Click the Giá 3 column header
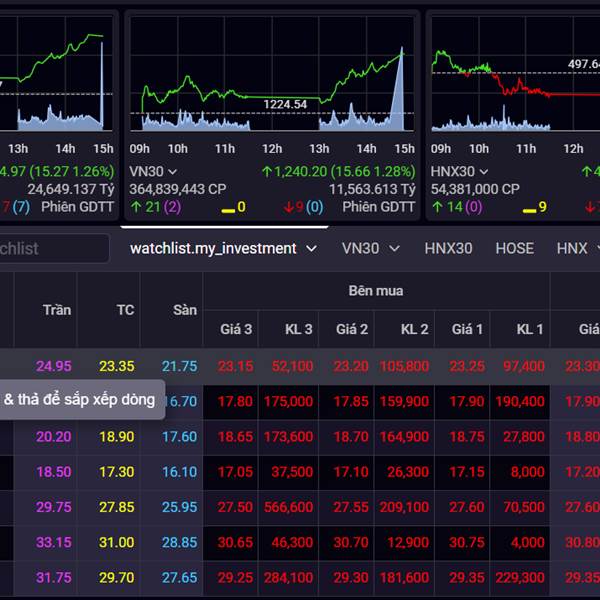Viewport: 600px width, 600px height. (236, 329)
